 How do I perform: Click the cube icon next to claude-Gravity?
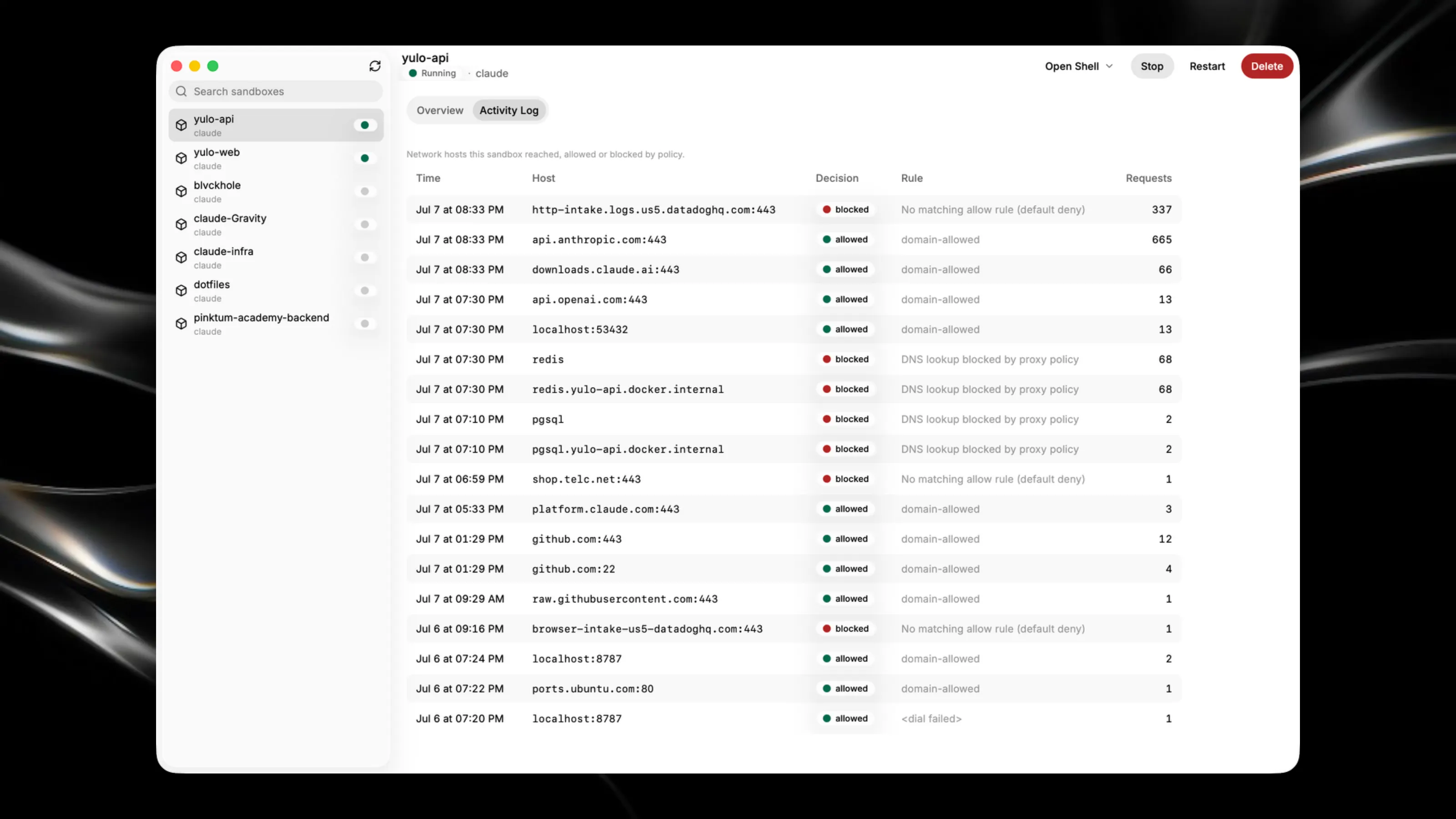click(181, 224)
